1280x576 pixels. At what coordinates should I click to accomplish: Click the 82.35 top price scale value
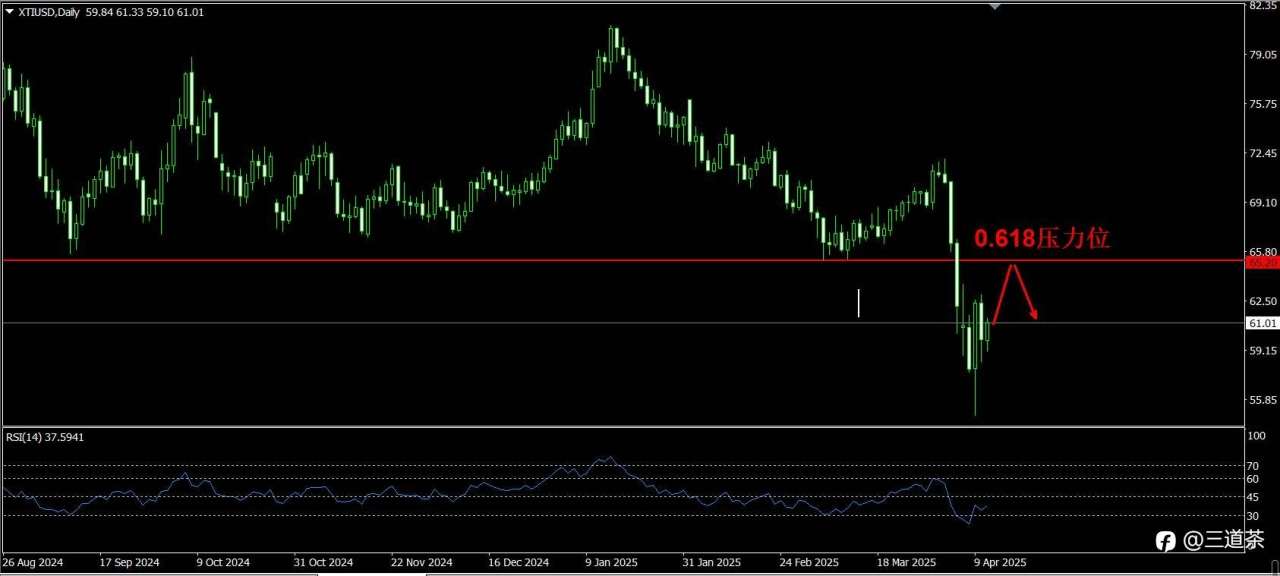pos(1262,6)
